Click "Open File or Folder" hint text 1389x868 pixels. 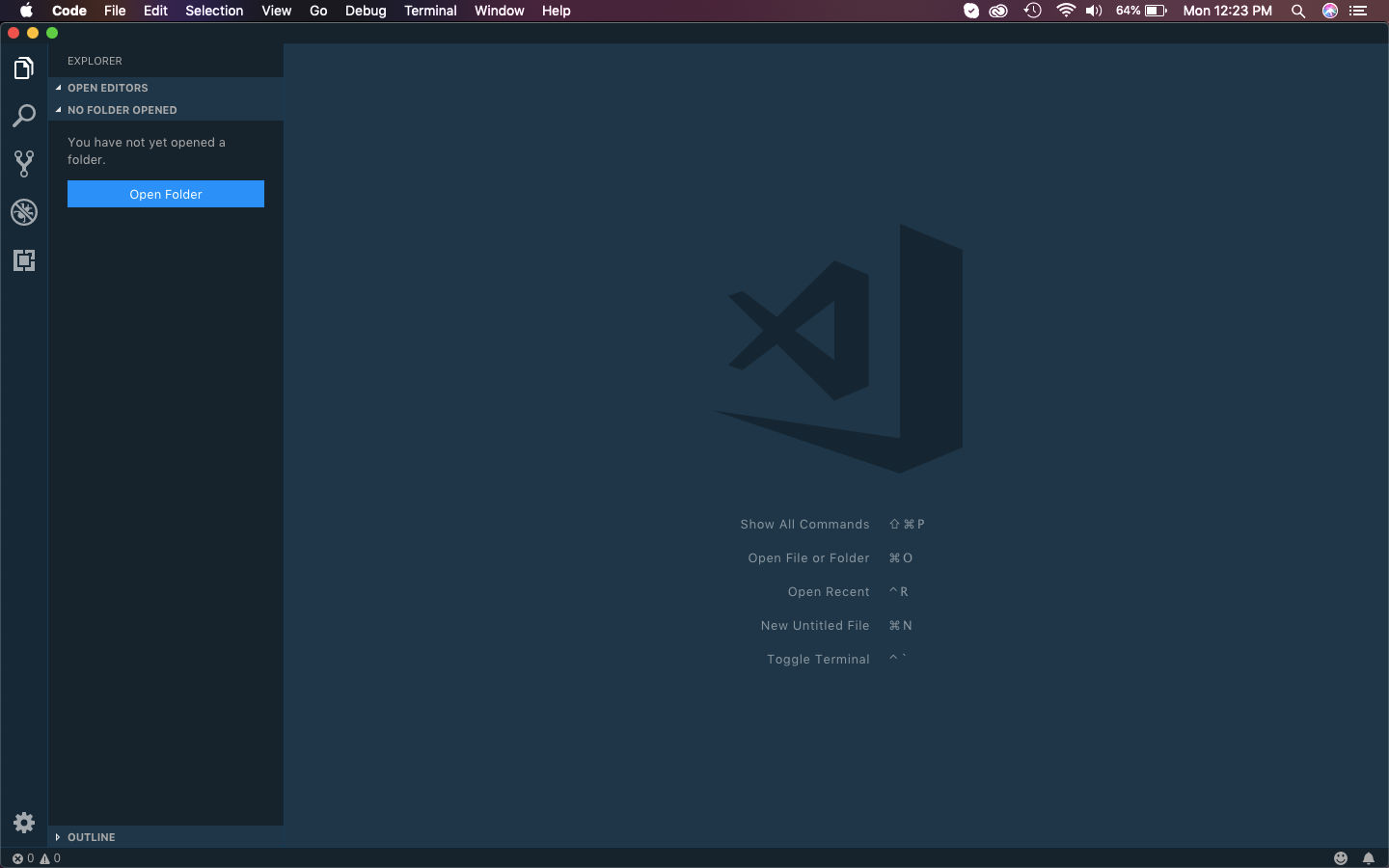coord(808,558)
